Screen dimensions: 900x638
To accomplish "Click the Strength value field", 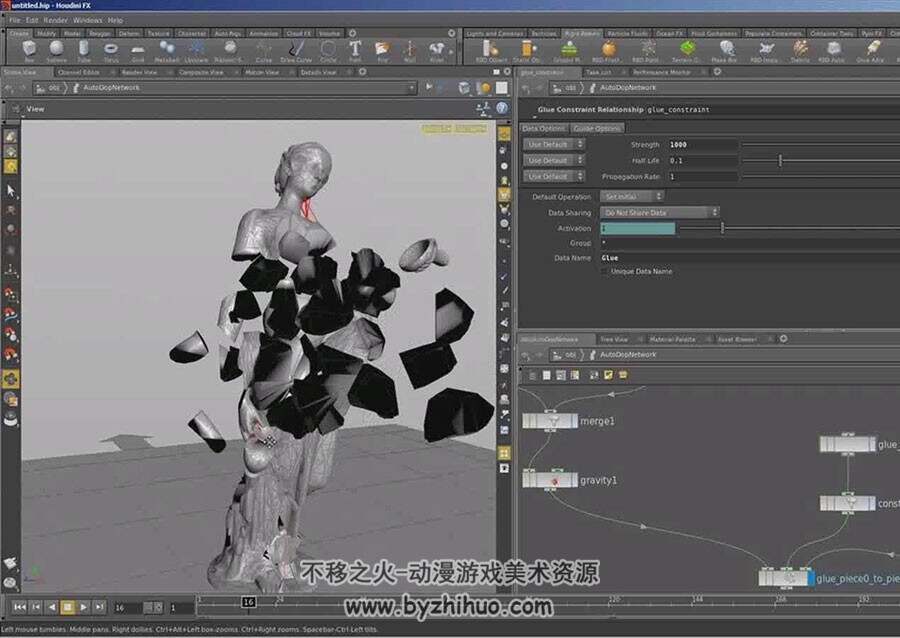I will [x=702, y=145].
